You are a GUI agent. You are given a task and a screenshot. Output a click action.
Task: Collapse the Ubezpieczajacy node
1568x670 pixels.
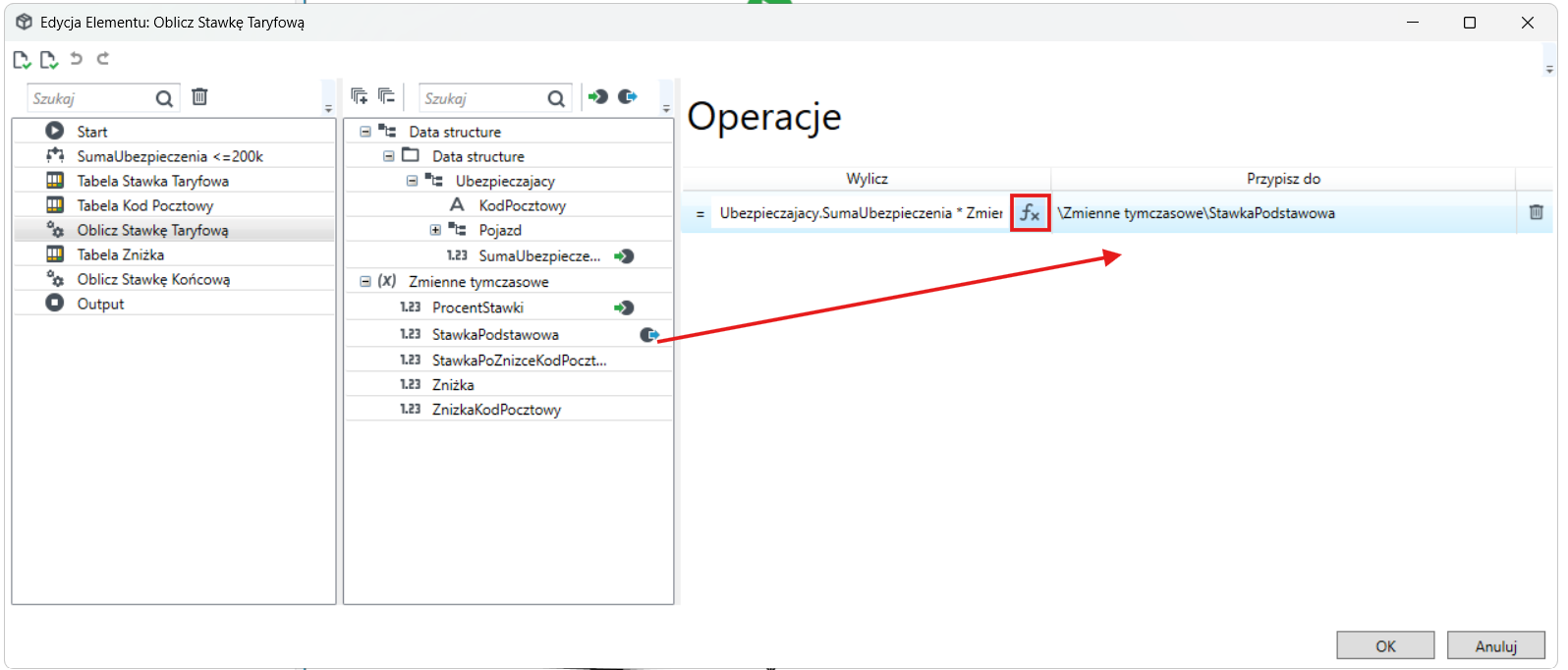click(413, 180)
